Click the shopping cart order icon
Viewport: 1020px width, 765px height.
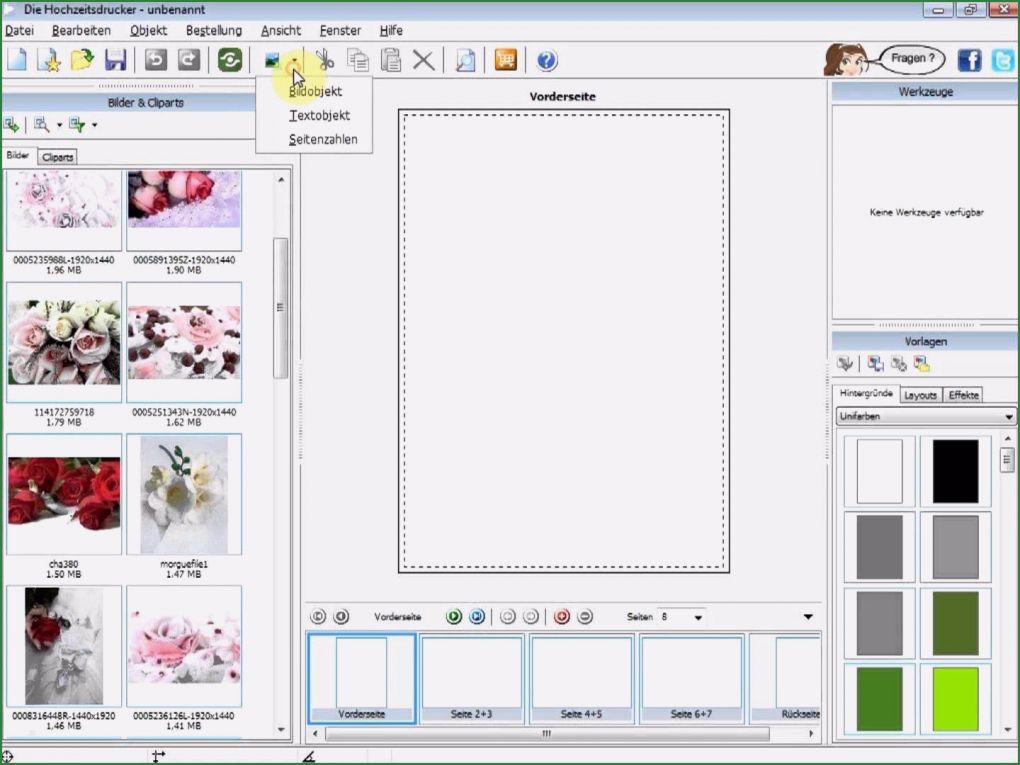(x=506, y=60)
